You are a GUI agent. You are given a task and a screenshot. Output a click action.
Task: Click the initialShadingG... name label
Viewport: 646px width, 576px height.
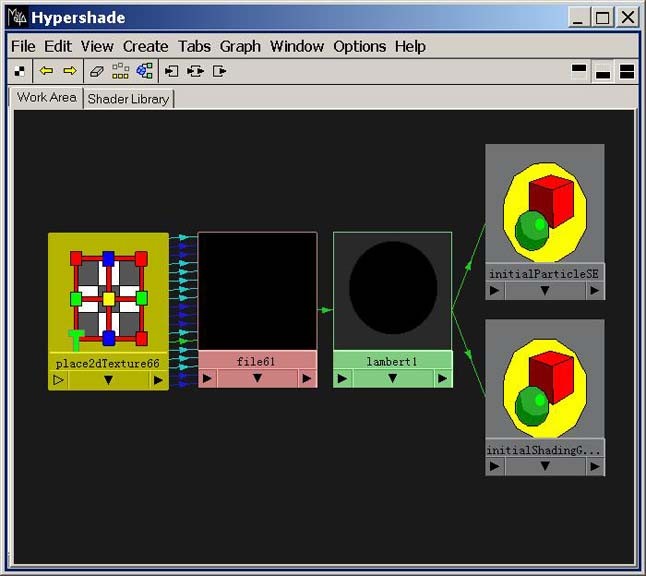[x=543, y=450]
